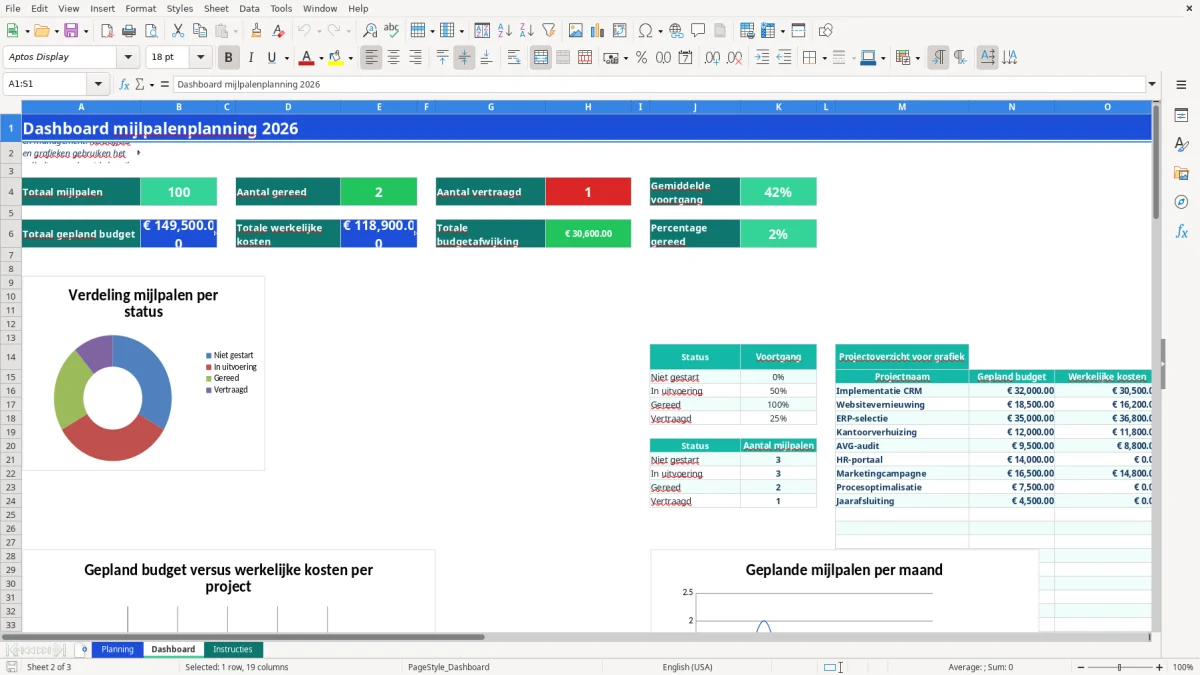Select row header 14
Image resolution: width=1200 pixels, height=675 pixels.
coord(11,357)
